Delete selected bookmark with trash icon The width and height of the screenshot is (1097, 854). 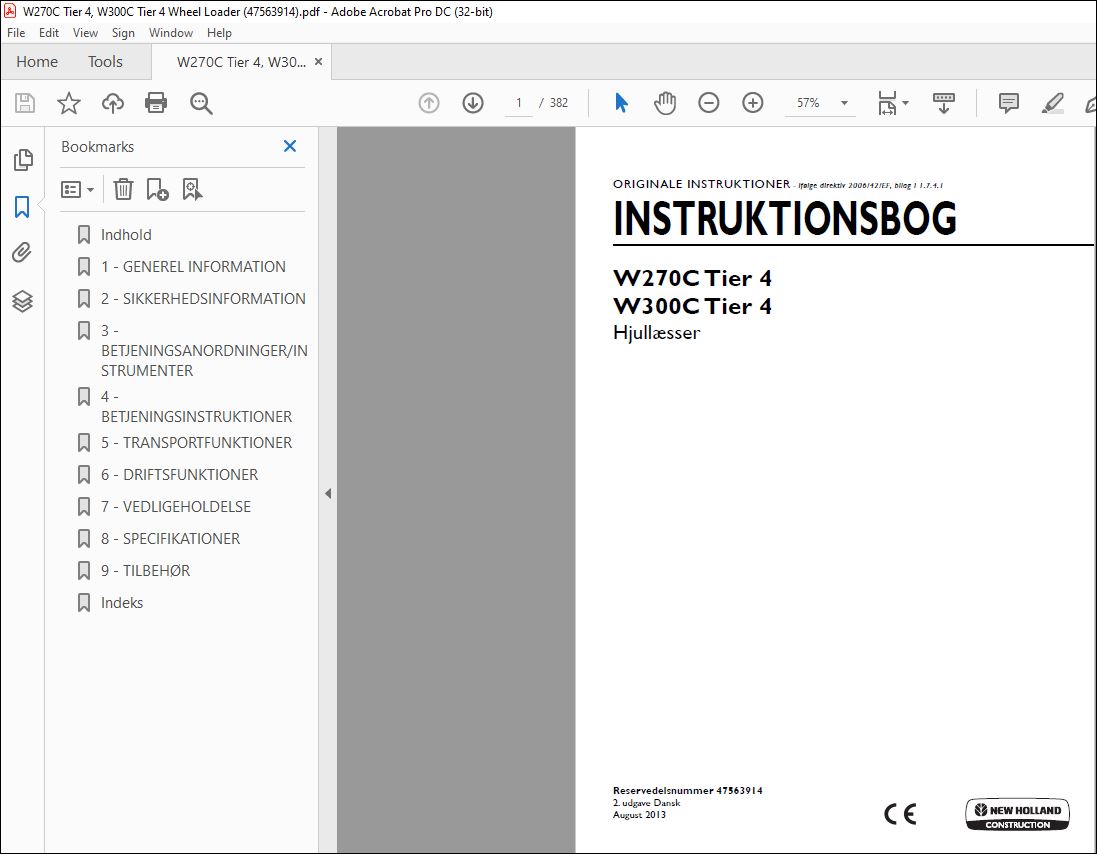click(124, 189)
